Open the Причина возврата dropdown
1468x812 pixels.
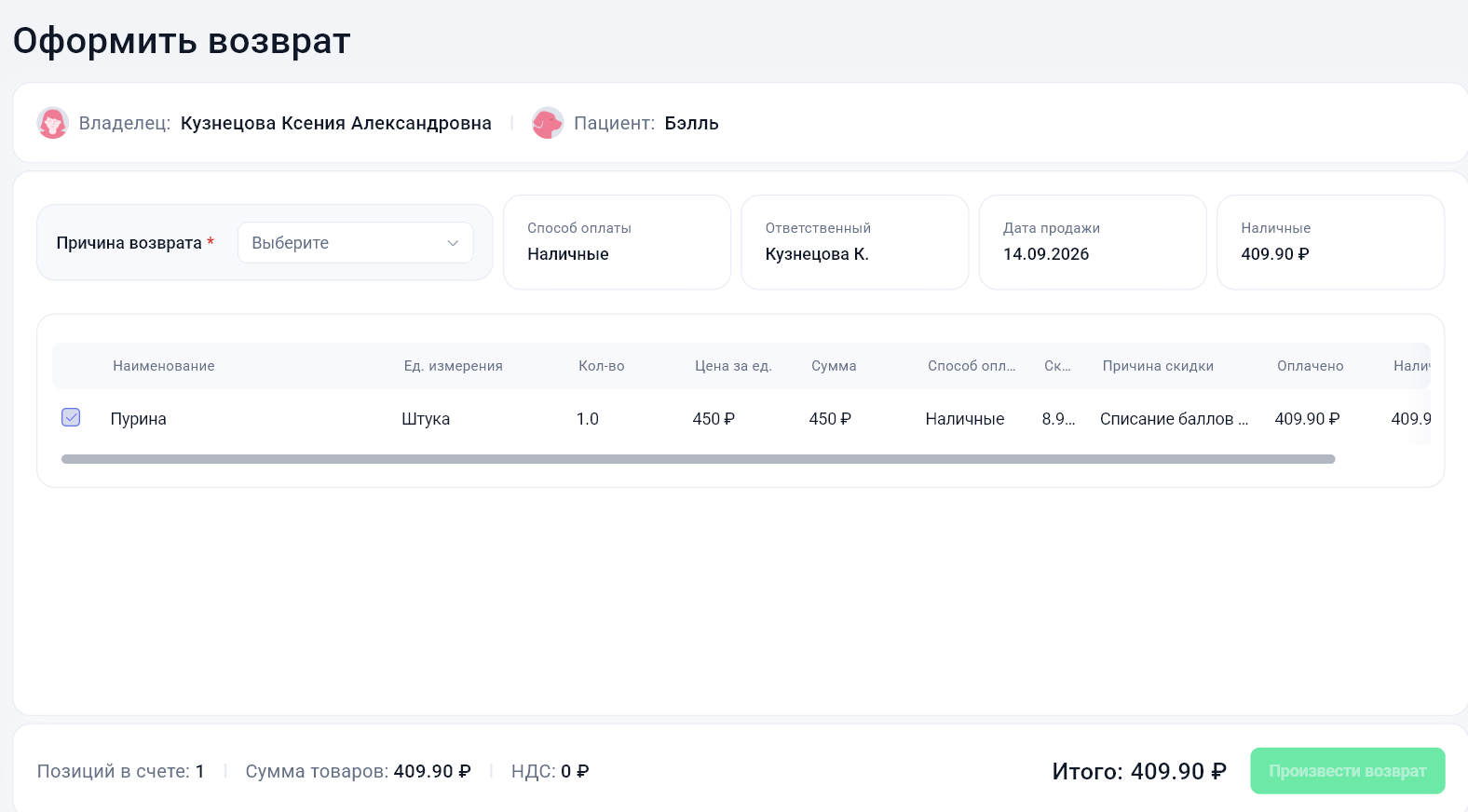coord(355,243)
